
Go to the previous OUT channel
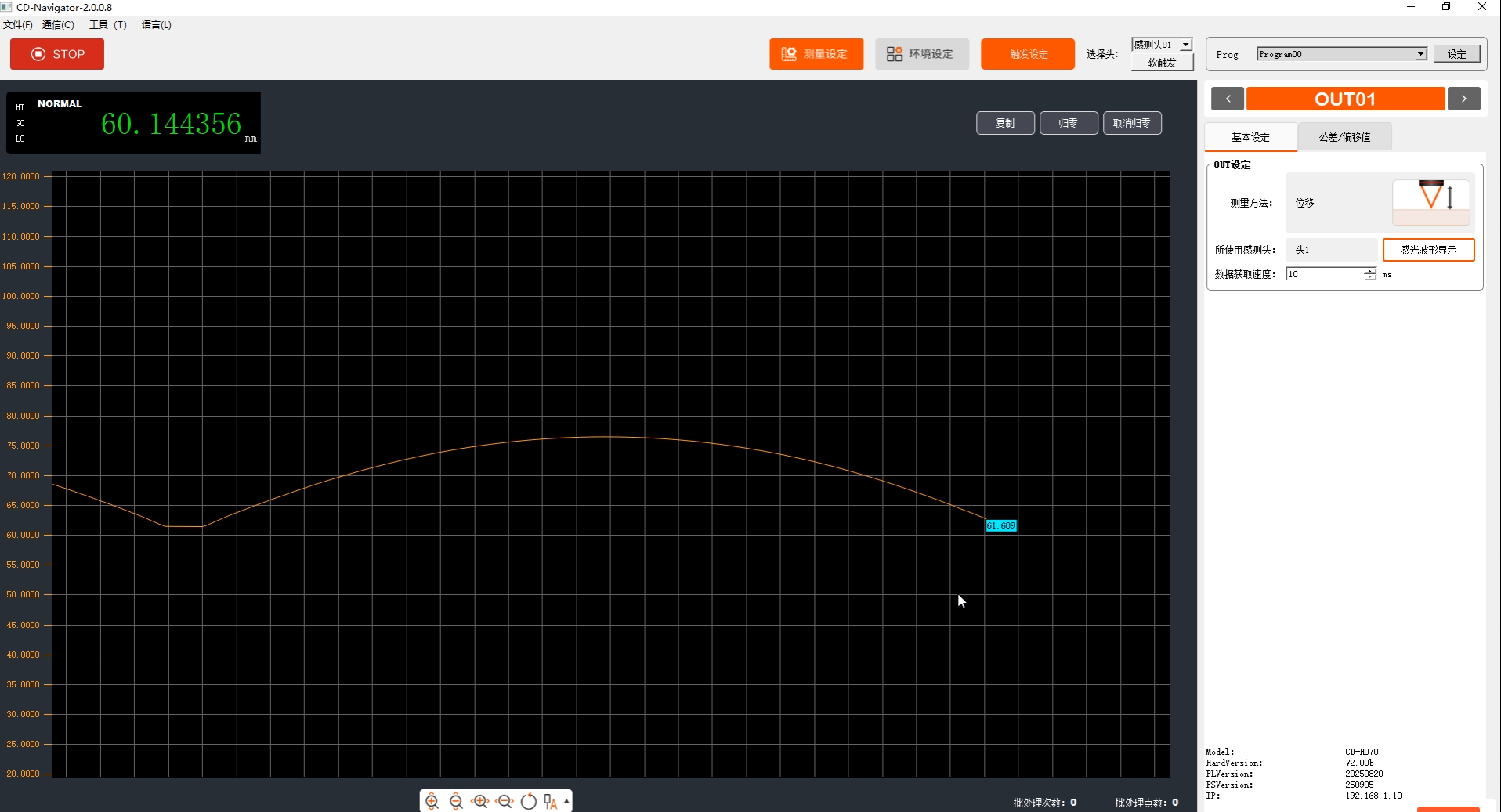[x=1228, y=99]
